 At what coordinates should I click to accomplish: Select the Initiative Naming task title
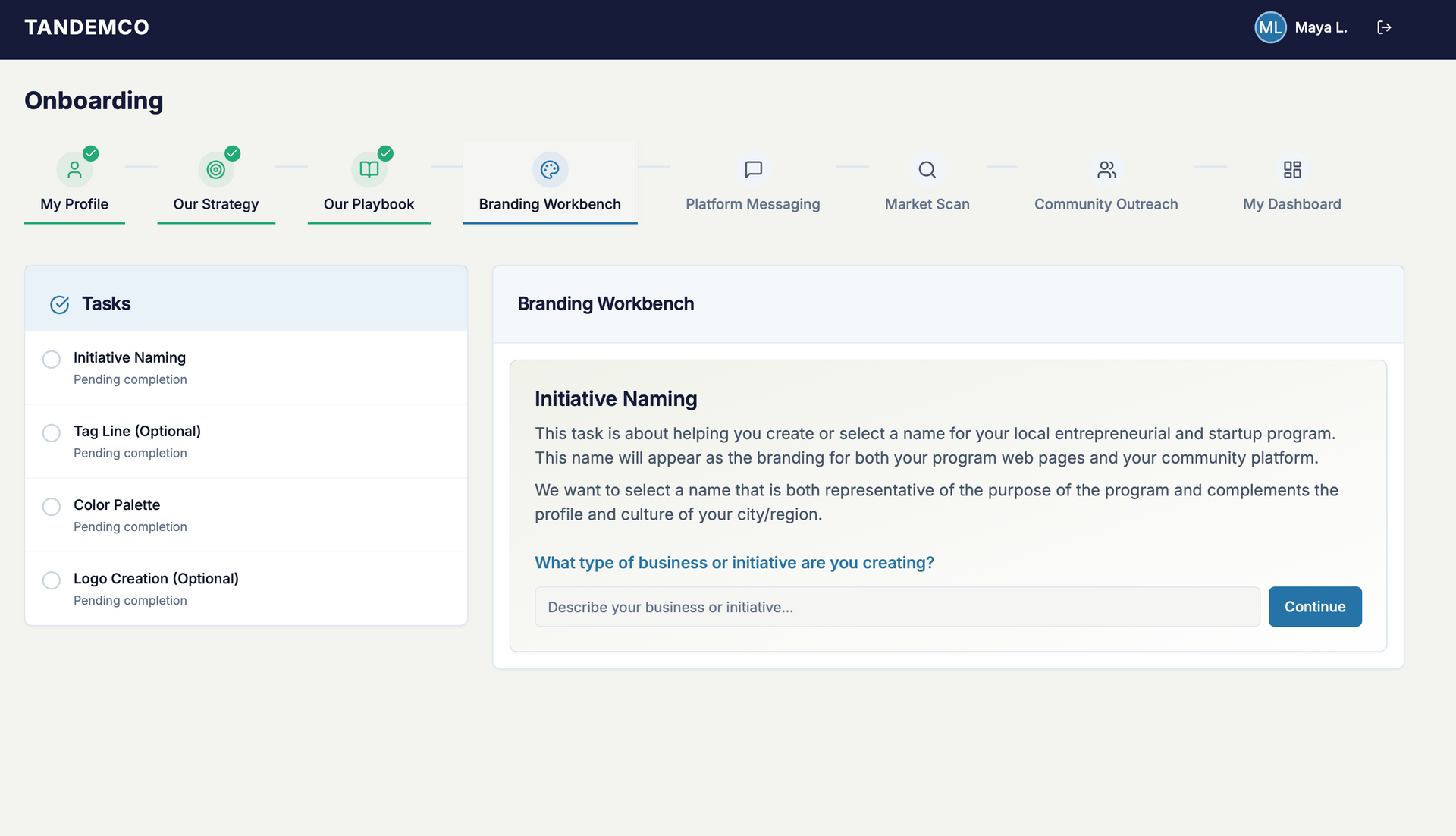(x=130, y=357)
